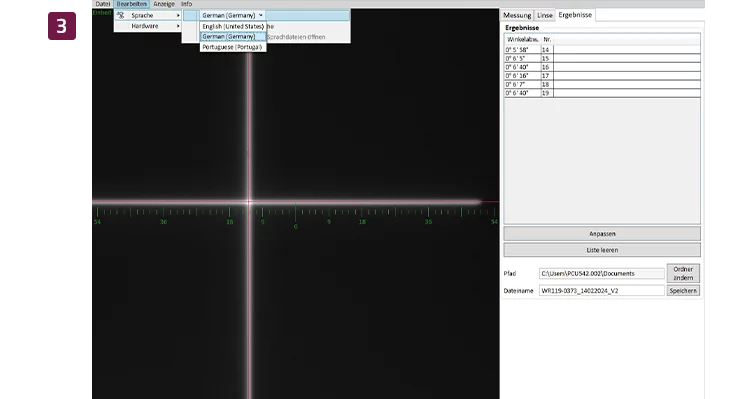Click into the Pfad input field

(601, 273)
